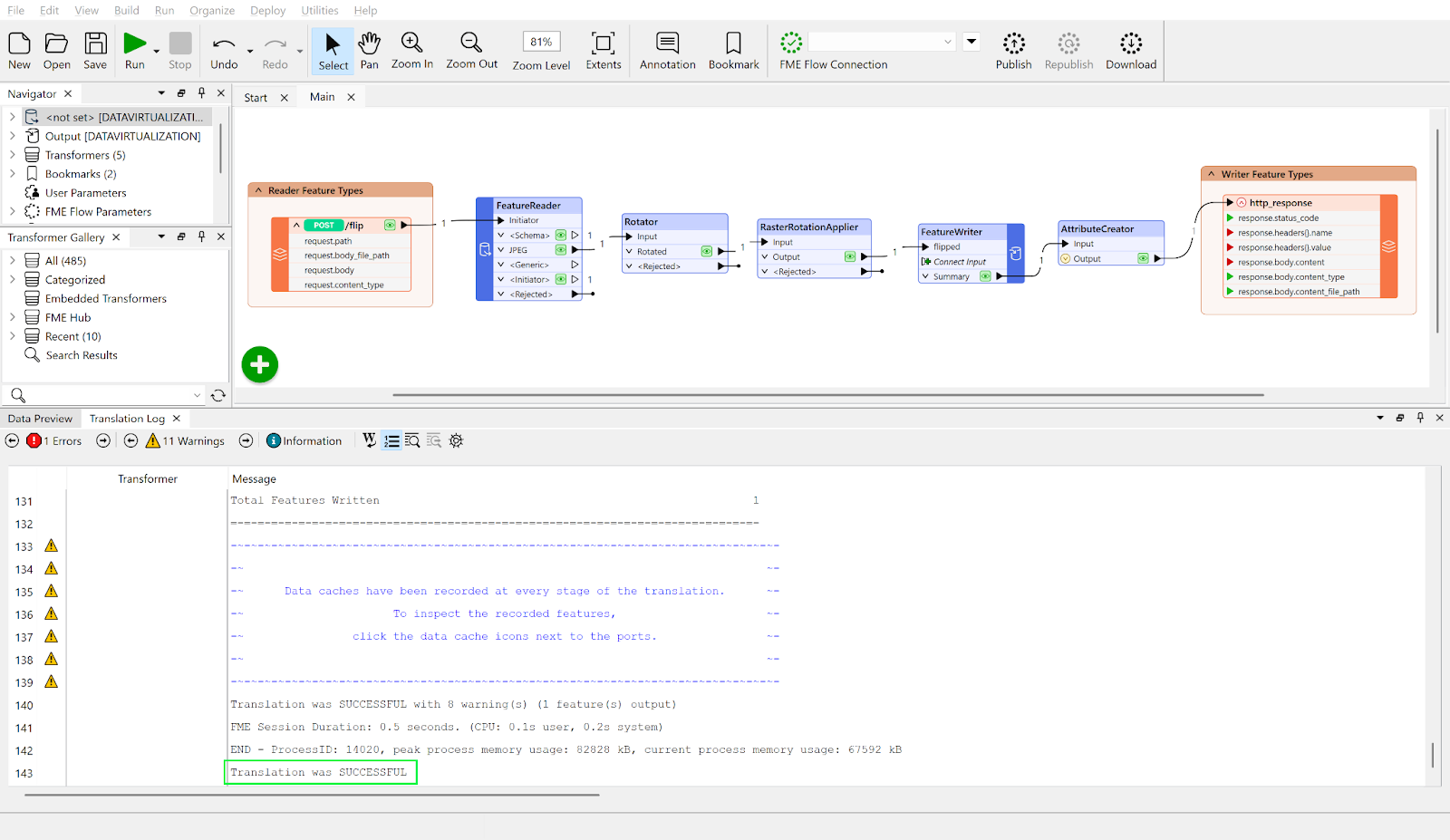Click the Message column header
Viewport: 1450px width, 840px height.
pos(254,479)
